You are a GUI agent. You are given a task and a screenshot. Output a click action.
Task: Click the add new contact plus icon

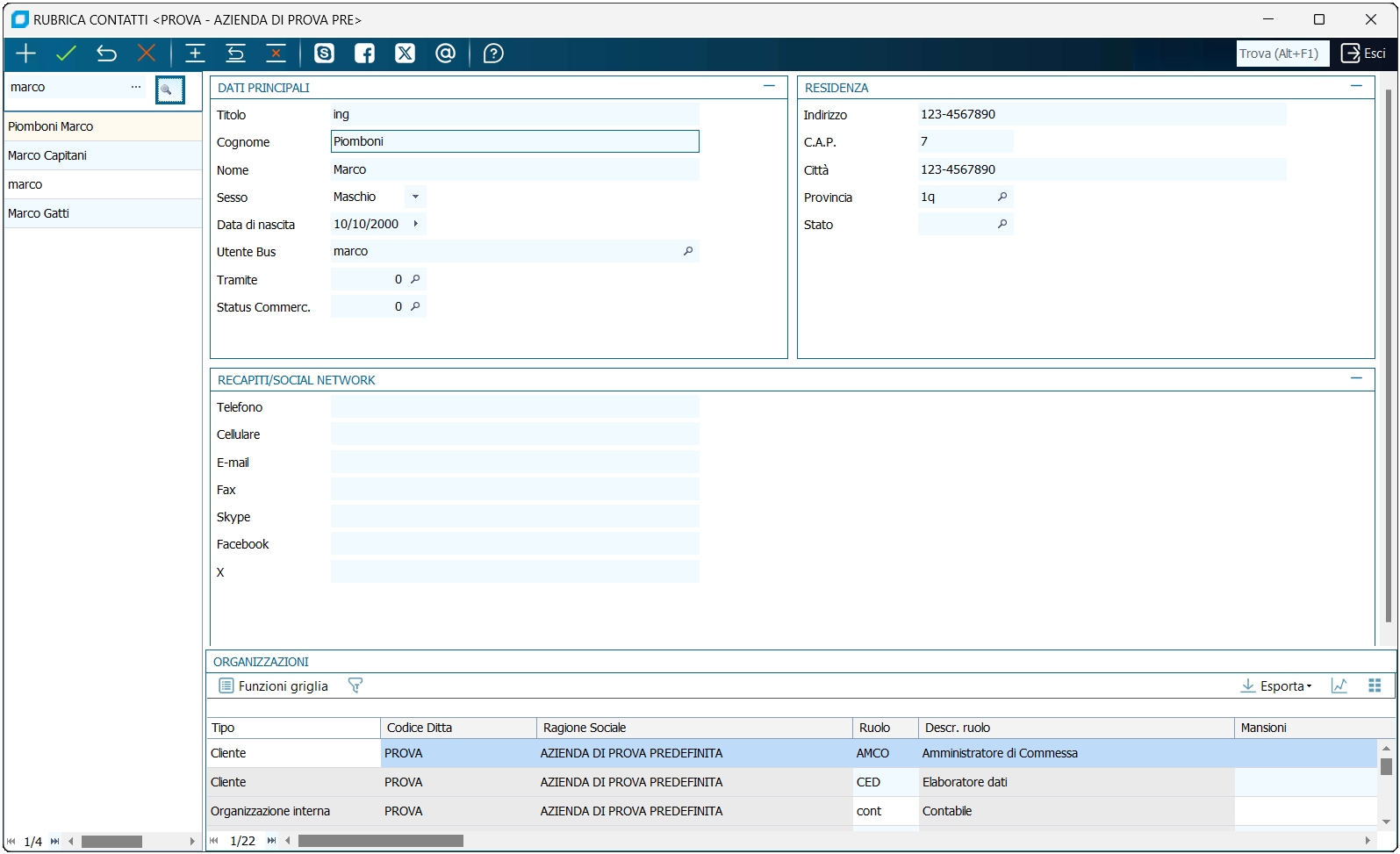pos(26,54)
